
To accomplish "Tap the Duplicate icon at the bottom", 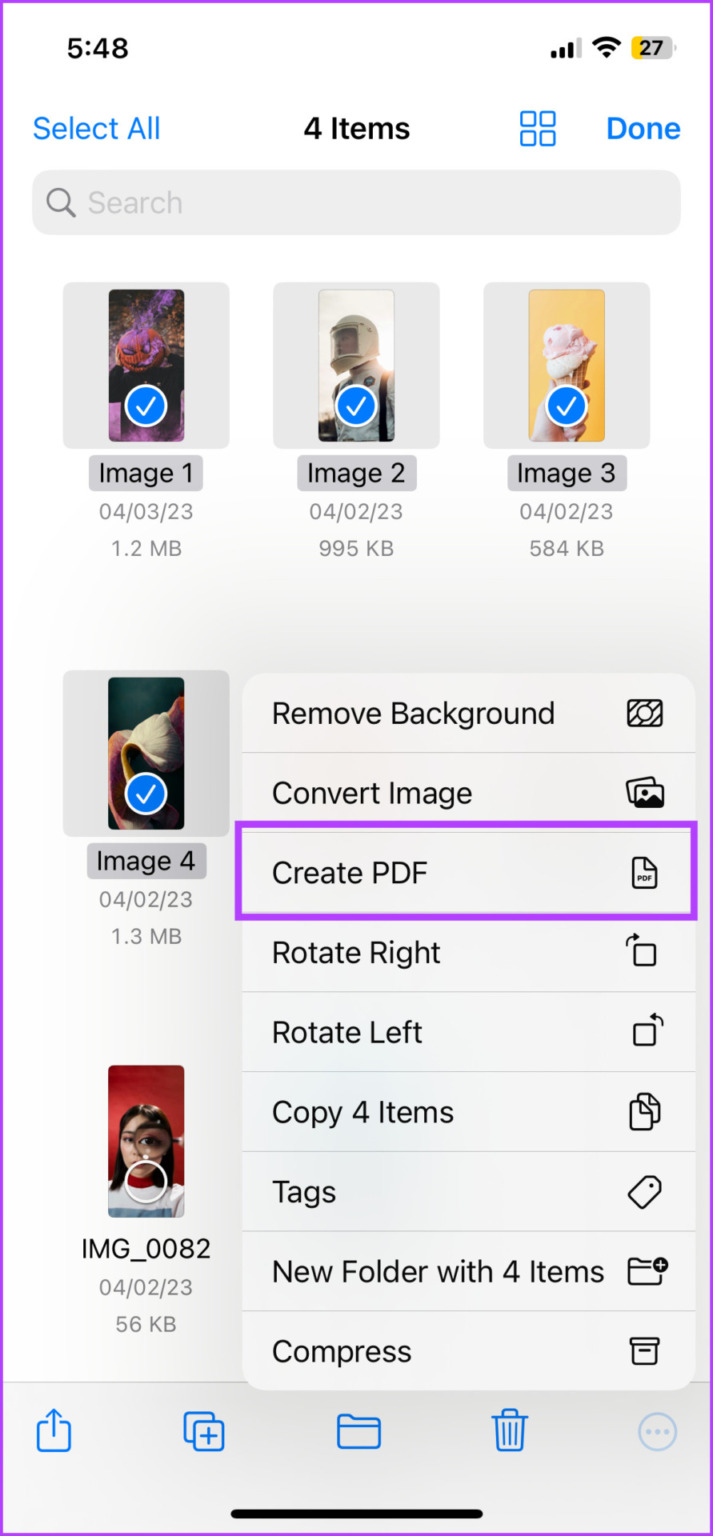I will (x=204, y=1432).
